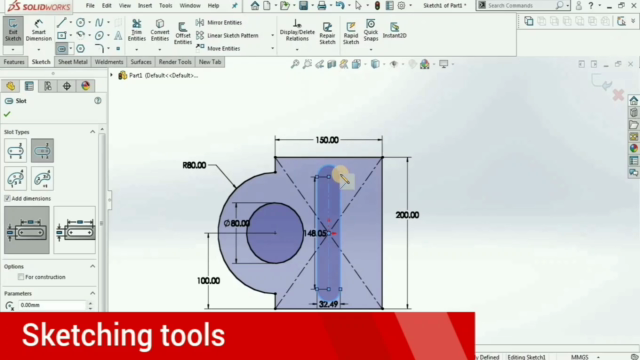Viewport: 640px width, 360px height.
Task: Click Convert Entities tool
Action: click(160, 30)
